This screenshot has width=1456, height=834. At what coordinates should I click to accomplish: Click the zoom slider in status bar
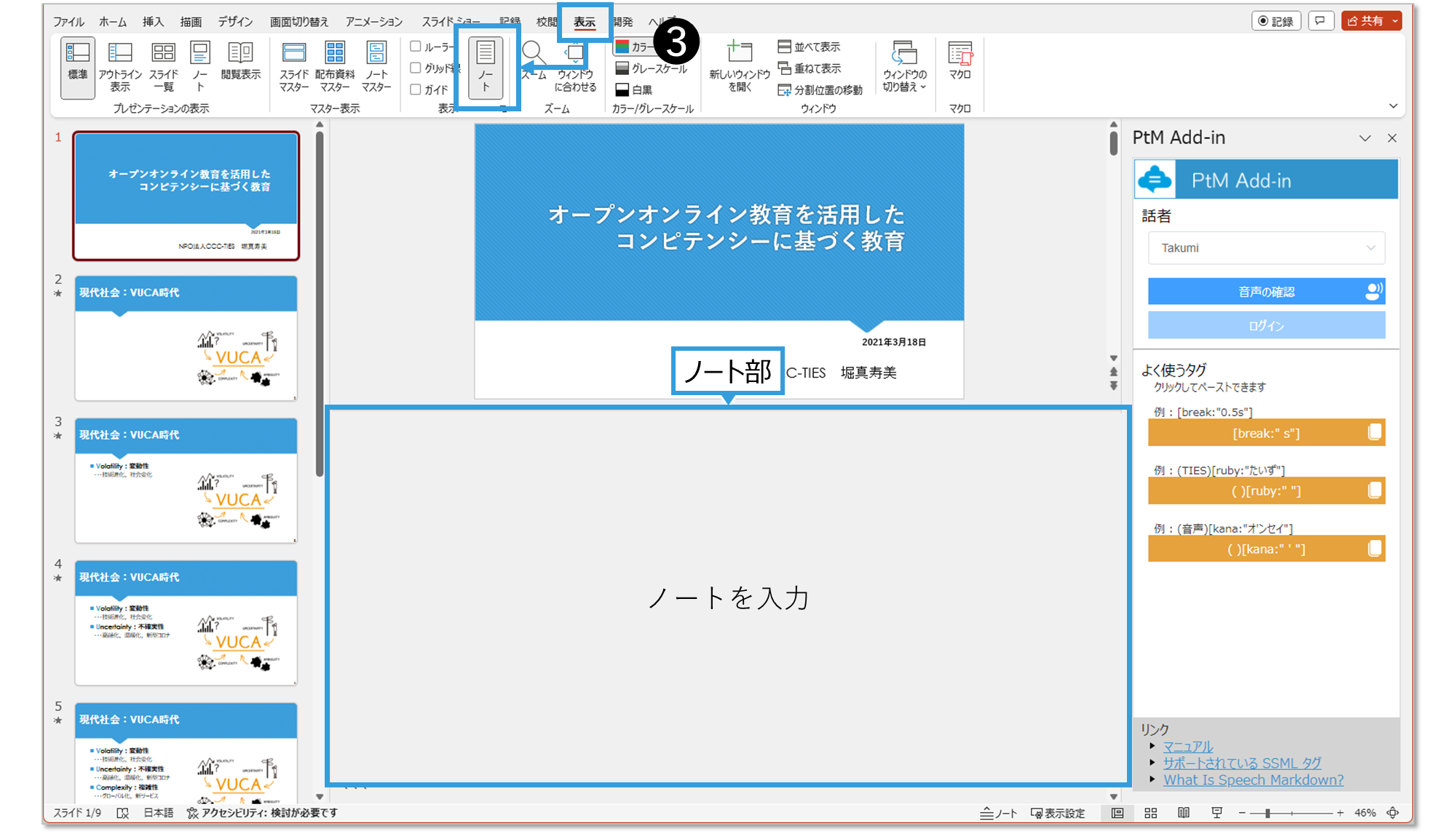pos(1268,813)
